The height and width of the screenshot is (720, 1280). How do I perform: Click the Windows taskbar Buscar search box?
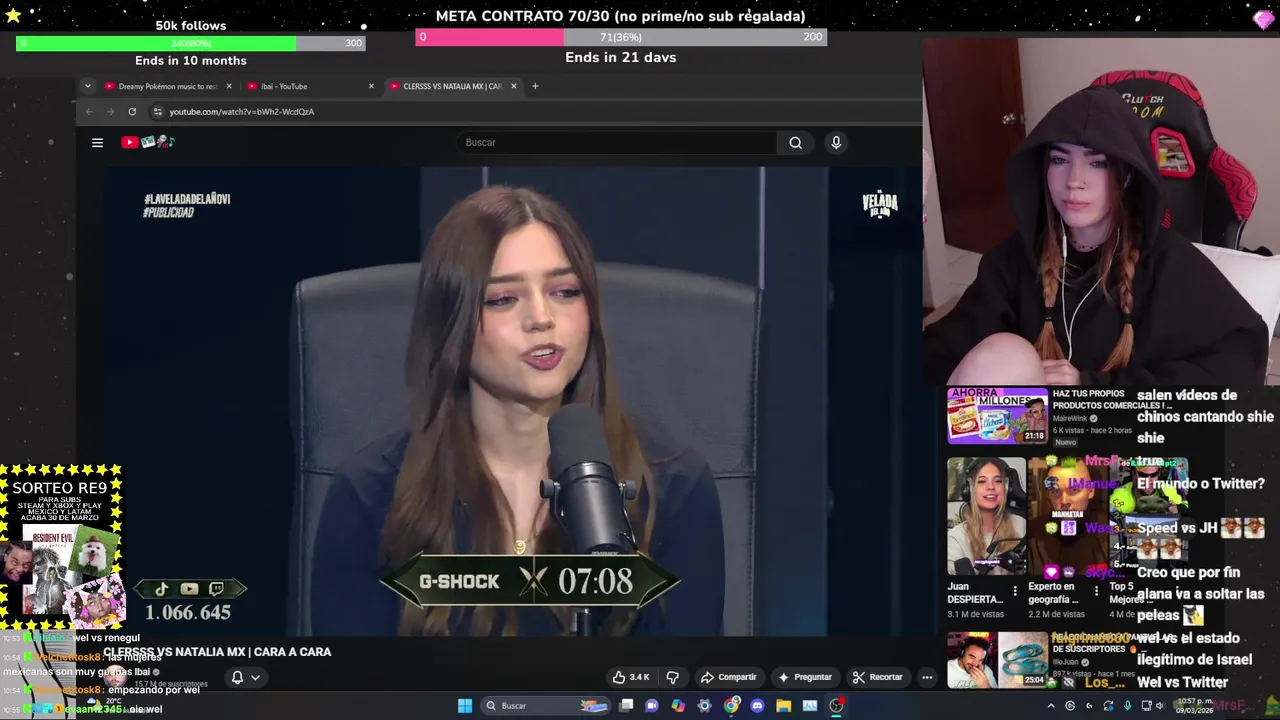pos(546,705)
